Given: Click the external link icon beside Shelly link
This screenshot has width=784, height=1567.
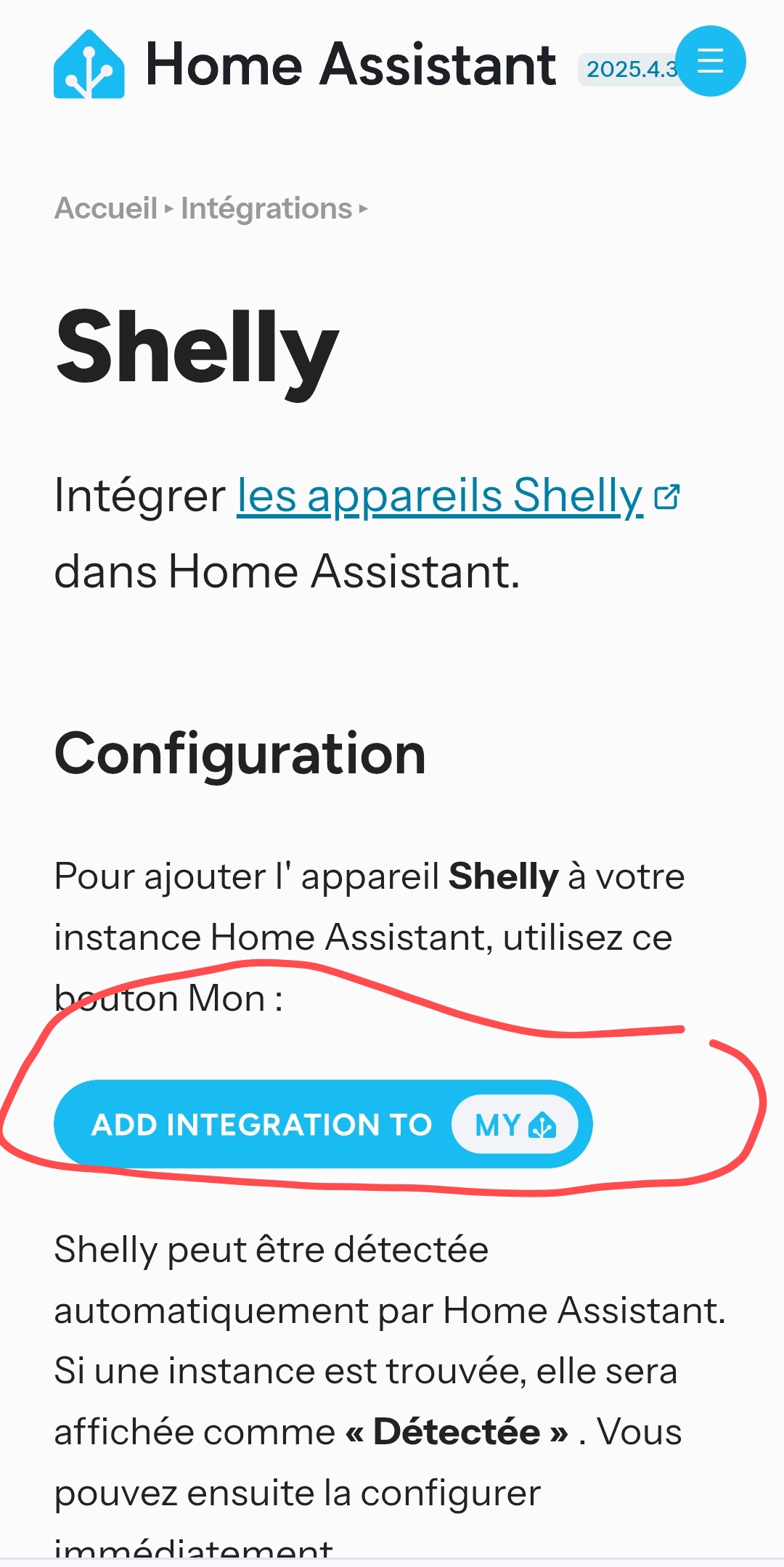Looking at the screenshot, I should pyautogui.click(x=667, y=497).
